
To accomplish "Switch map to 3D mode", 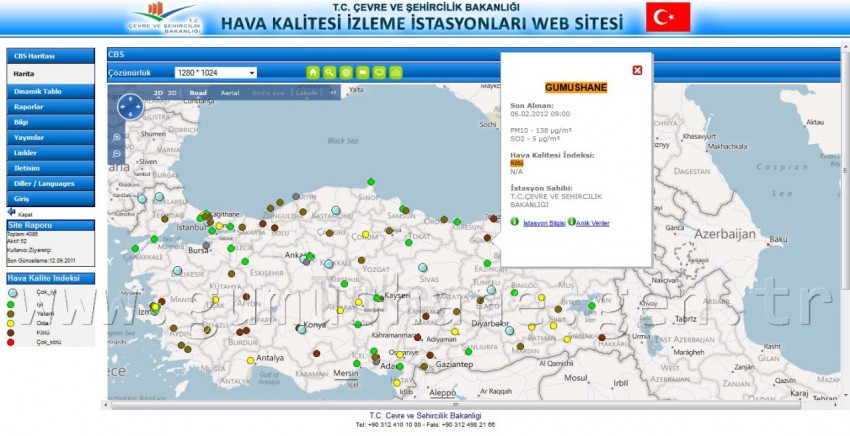I will [x=172, y=93].
